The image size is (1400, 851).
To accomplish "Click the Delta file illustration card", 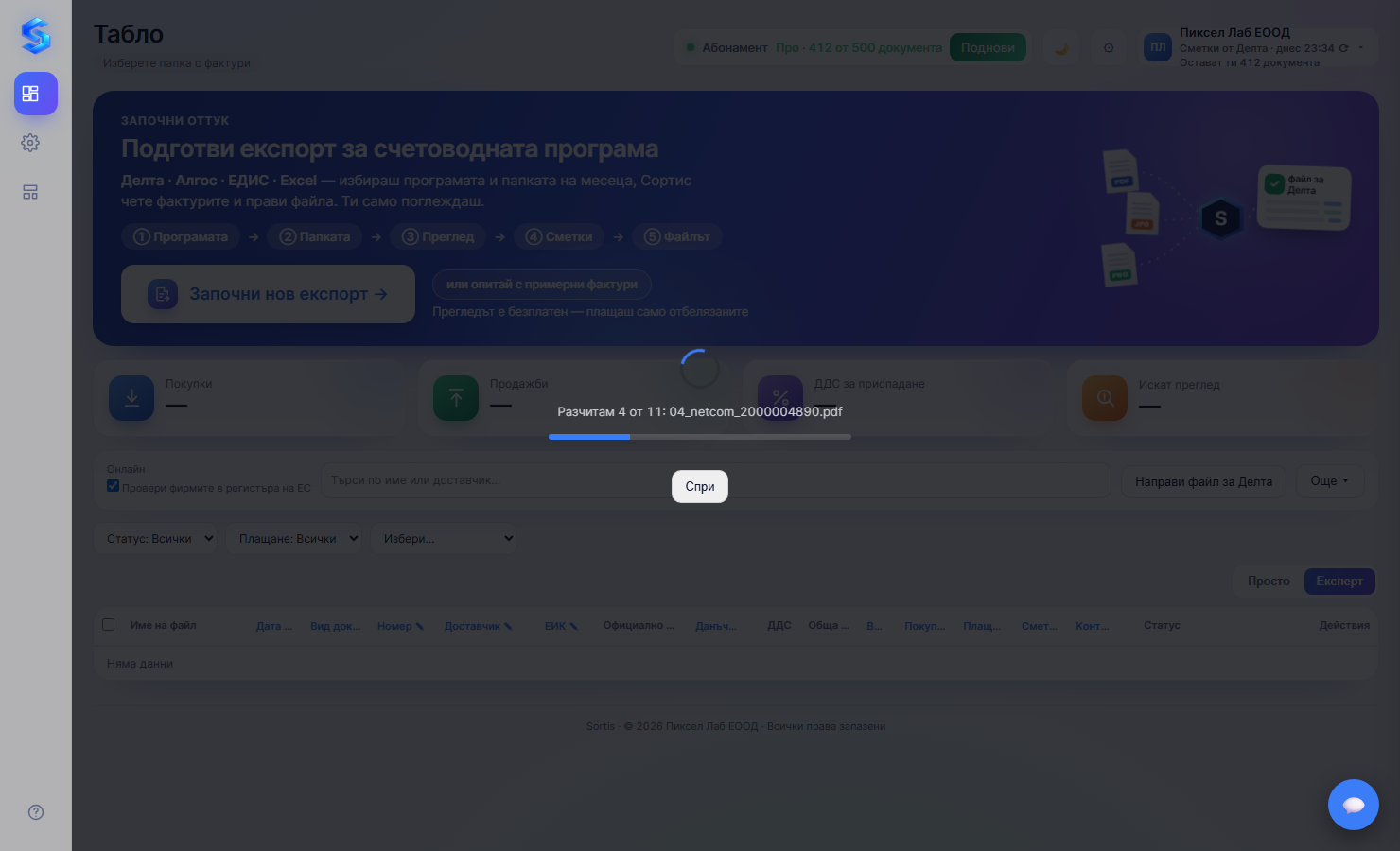I will tap(1304, 197).
